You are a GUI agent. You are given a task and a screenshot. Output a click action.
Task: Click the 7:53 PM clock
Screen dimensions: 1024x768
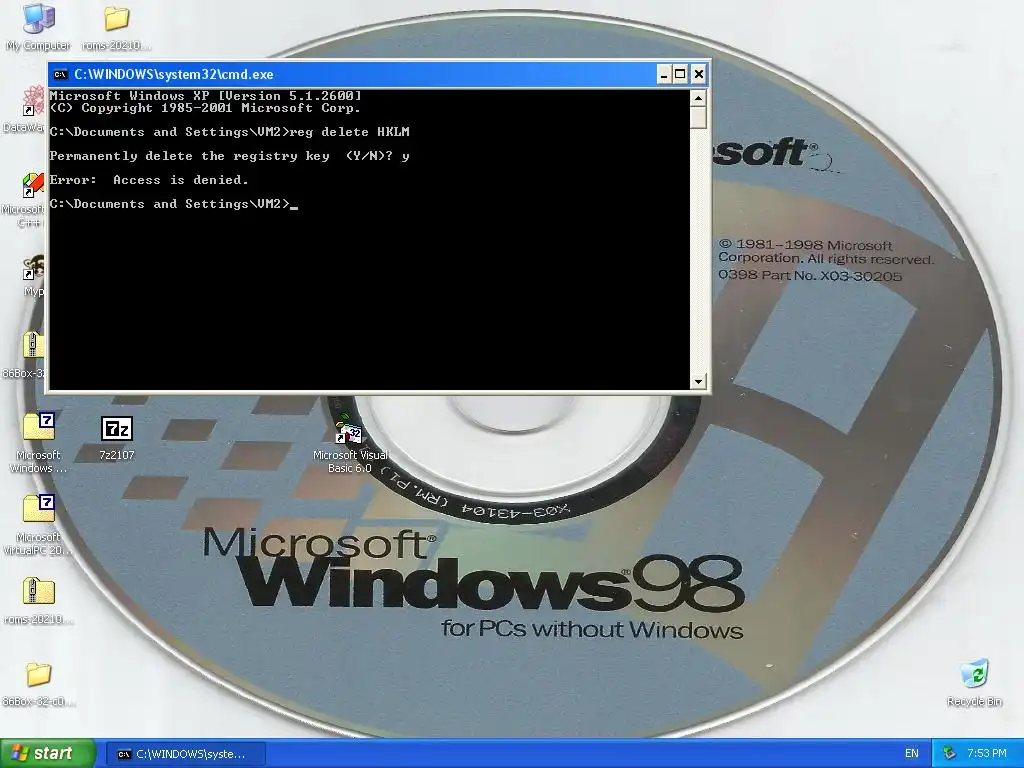pyautogui.click(x=986, y=754)
